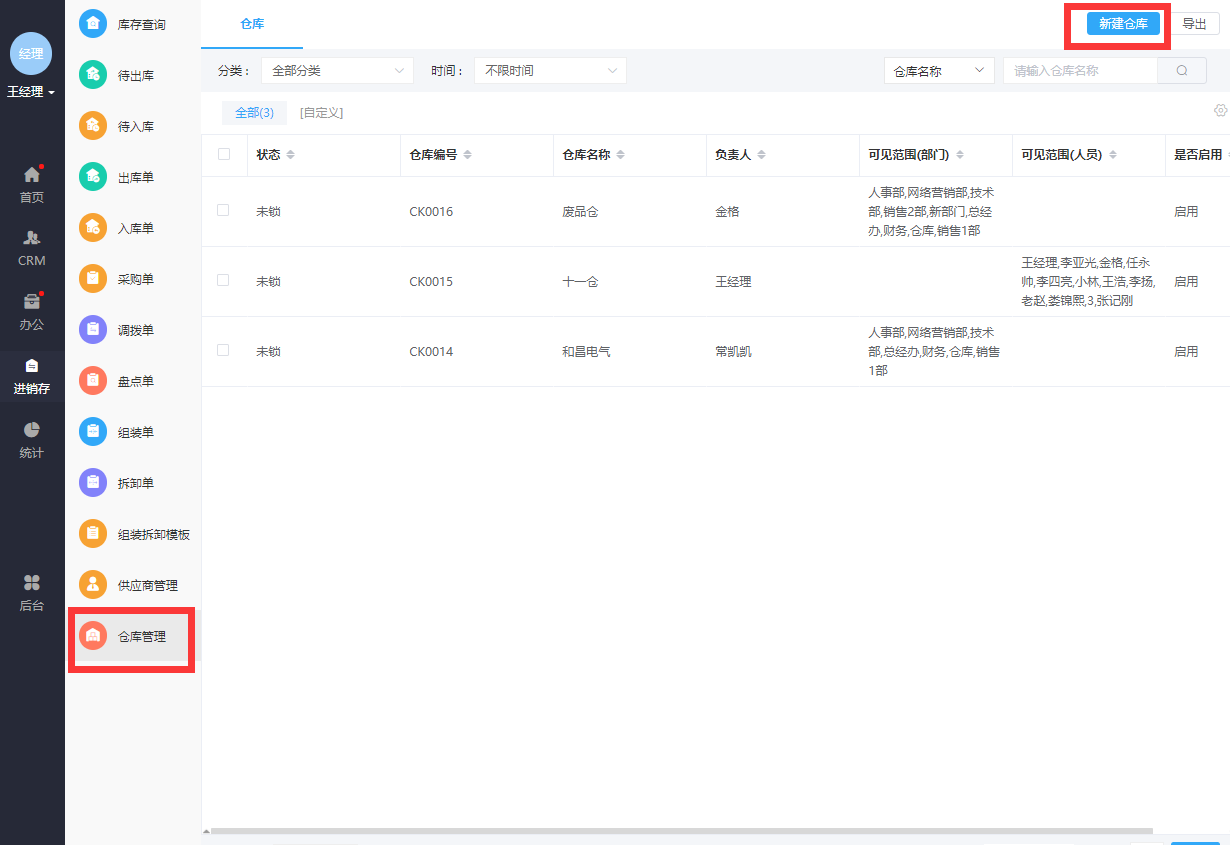Viewport: 1230px width, 845px height.
Task: Click the horizontal table scrollbar
Action: click(x=681, y=831)
